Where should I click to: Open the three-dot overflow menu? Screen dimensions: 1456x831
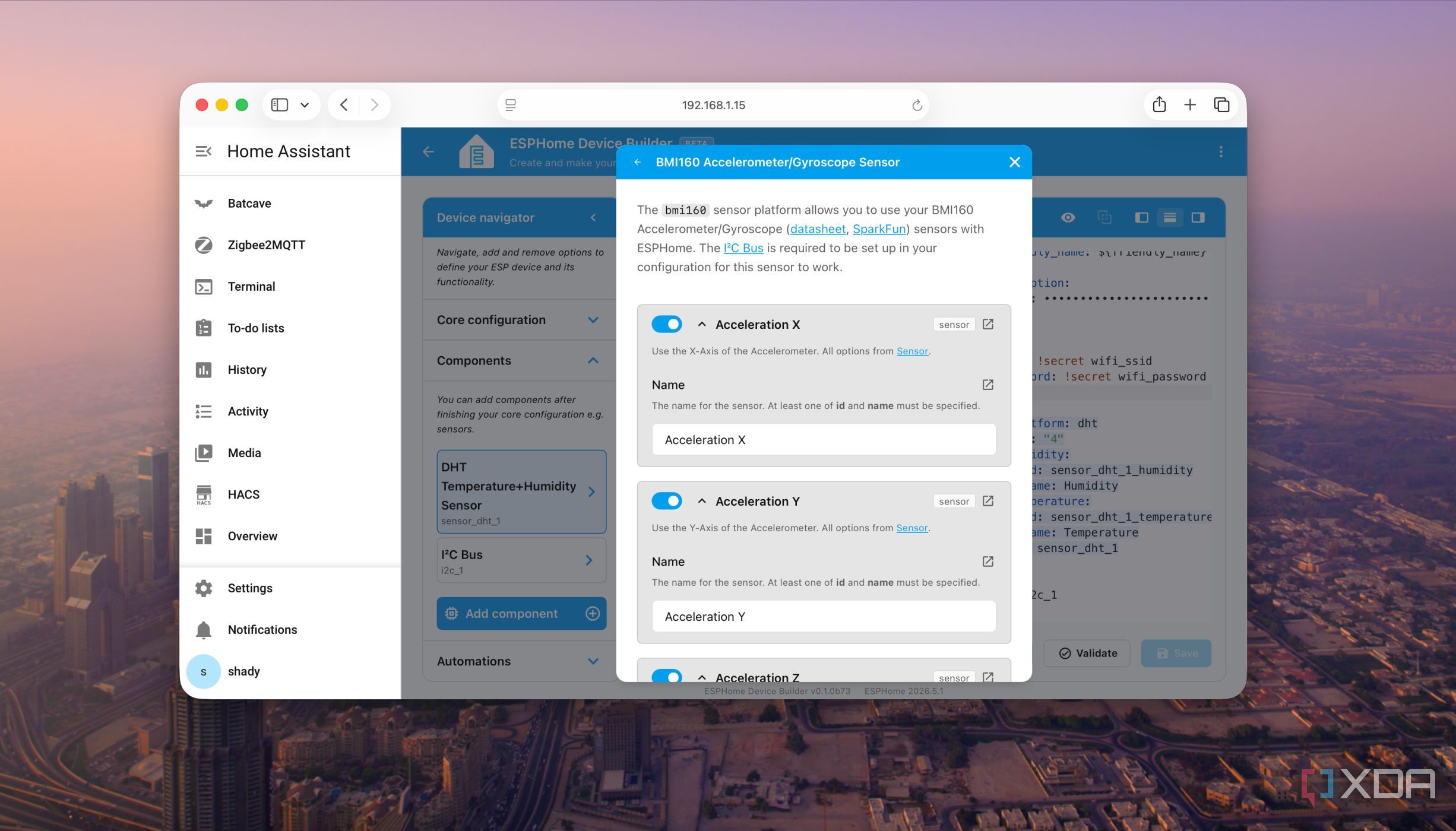click(1221, 152)
